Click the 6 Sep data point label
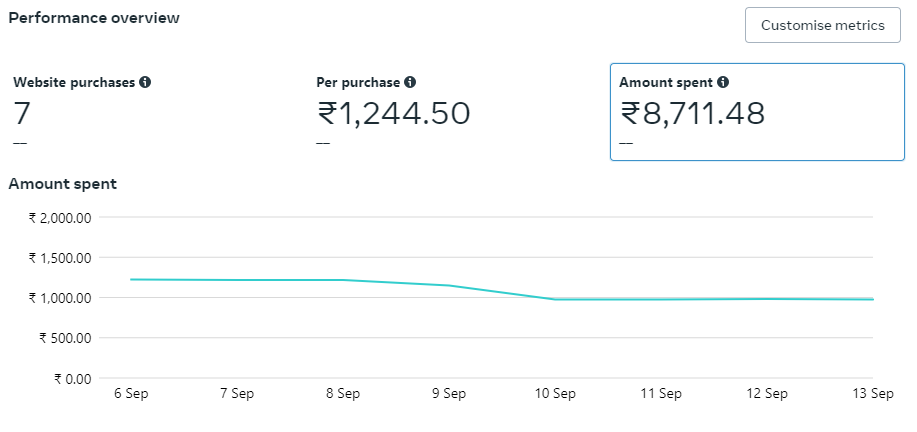This screenshot has height=432, width=917. pos(131,394)
